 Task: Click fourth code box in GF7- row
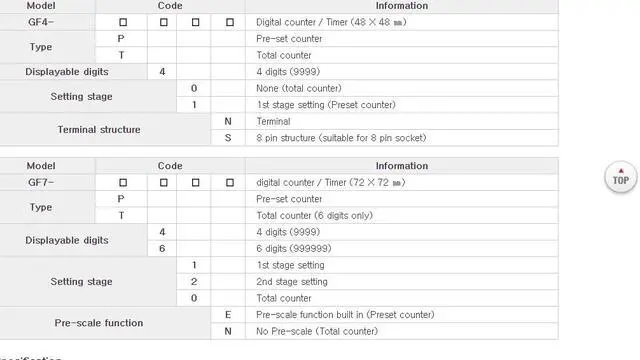click(230, 182)
